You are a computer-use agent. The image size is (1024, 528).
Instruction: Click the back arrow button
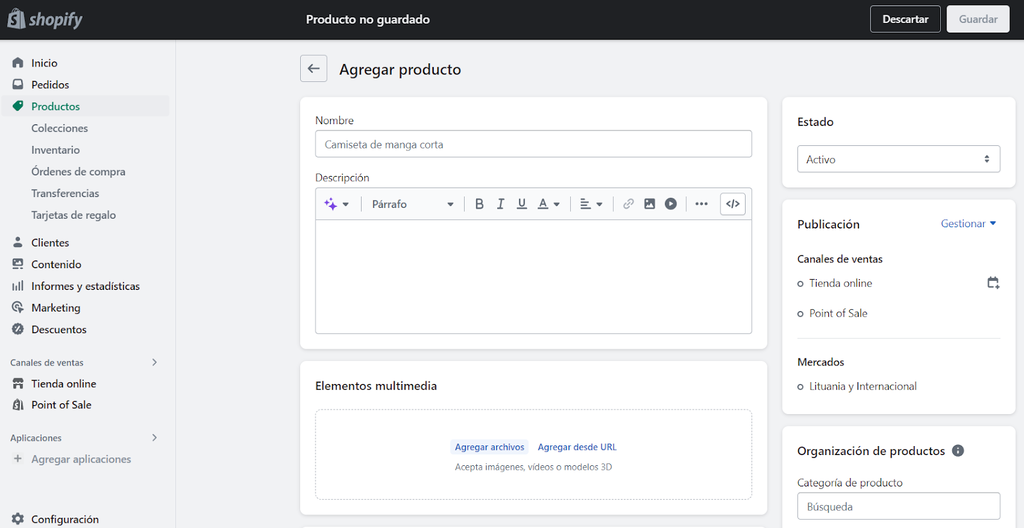click(314, 69)
